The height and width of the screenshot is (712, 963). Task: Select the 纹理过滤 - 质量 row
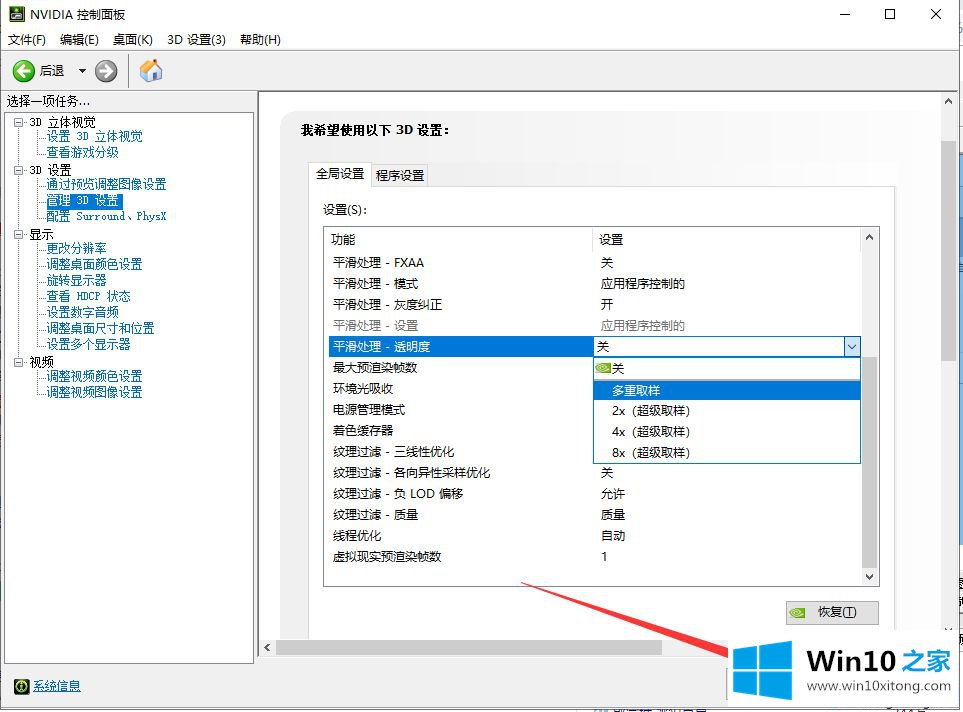[x=594, y=515]
